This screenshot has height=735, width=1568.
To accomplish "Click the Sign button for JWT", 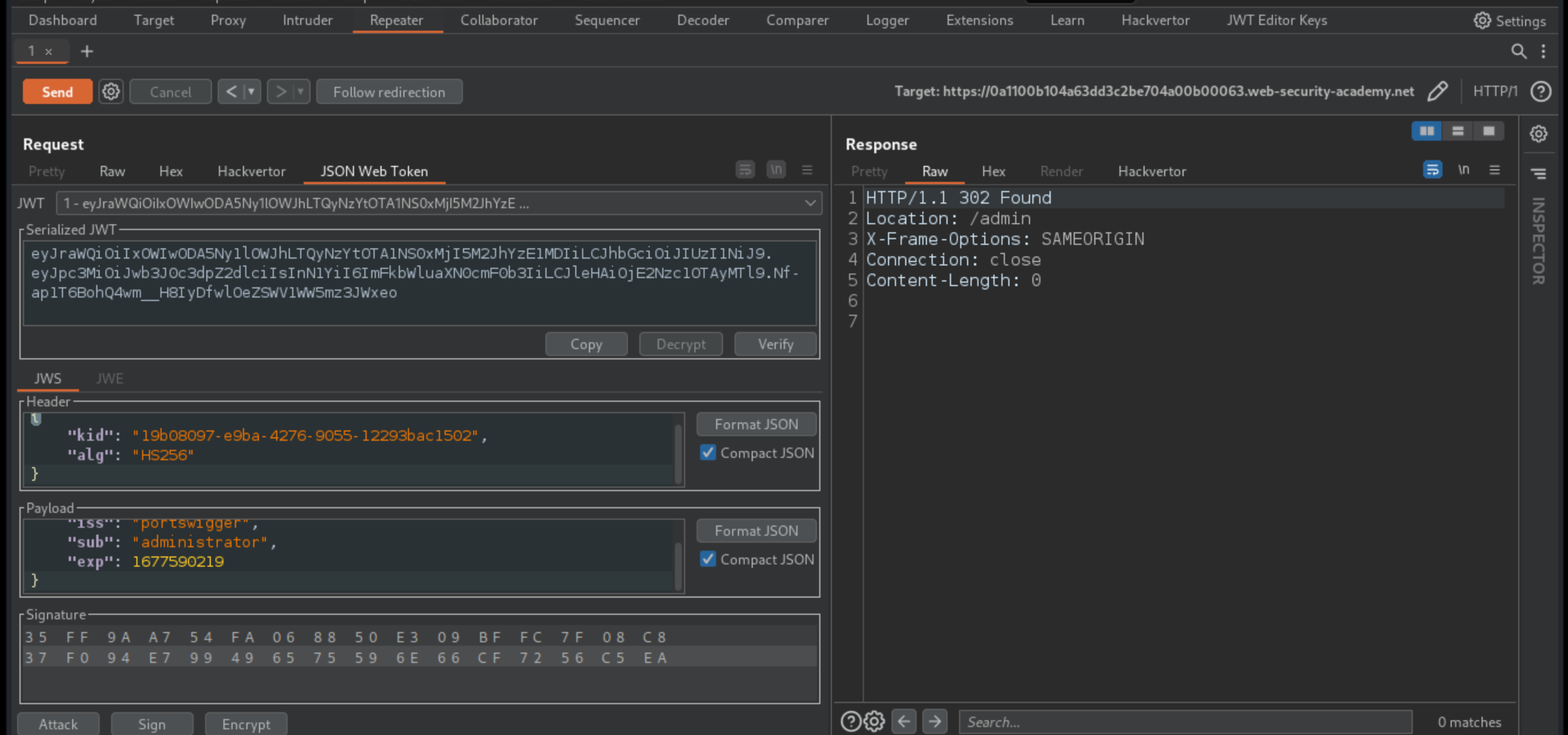I will [151, 724].
